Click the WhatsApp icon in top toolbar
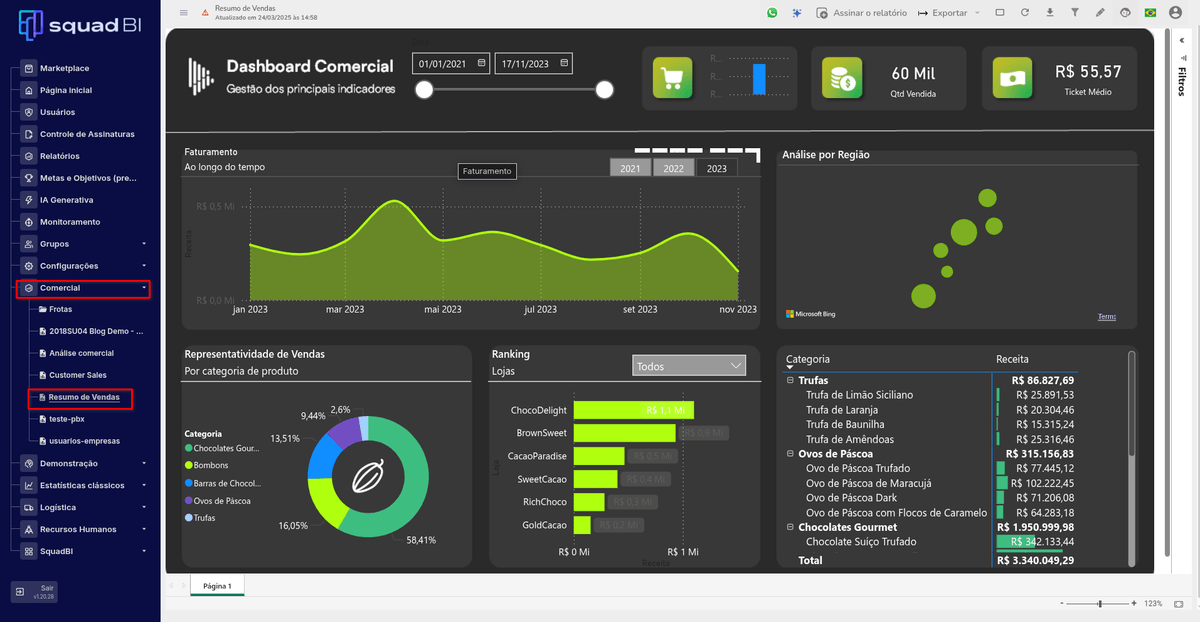This screenshot has height=622, width=1200. pyautogui.click(x=772, y=13)
